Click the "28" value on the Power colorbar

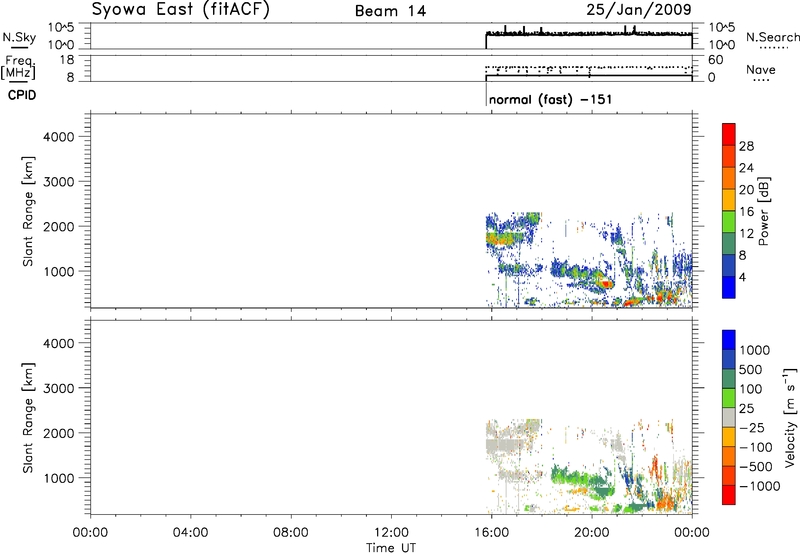[746, 146]
